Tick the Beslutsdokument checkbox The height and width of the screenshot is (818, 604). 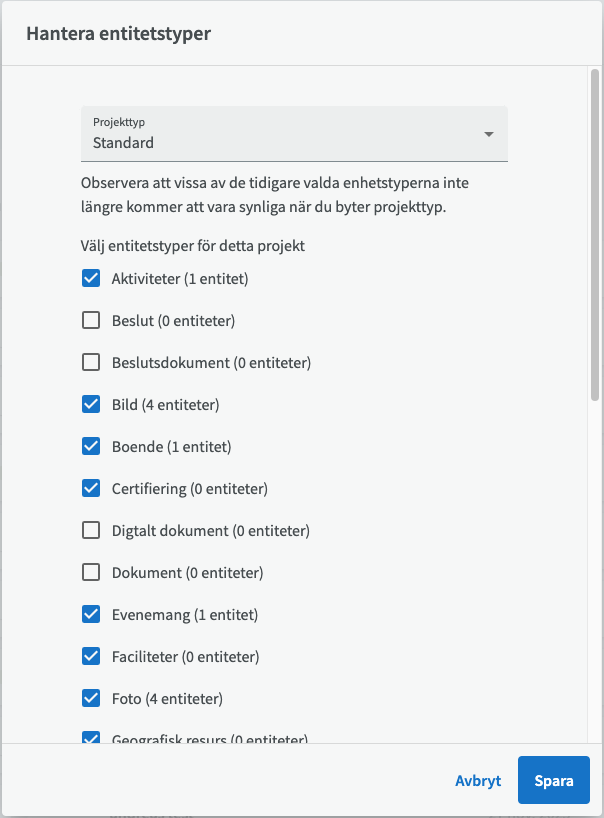coord(91,362)
